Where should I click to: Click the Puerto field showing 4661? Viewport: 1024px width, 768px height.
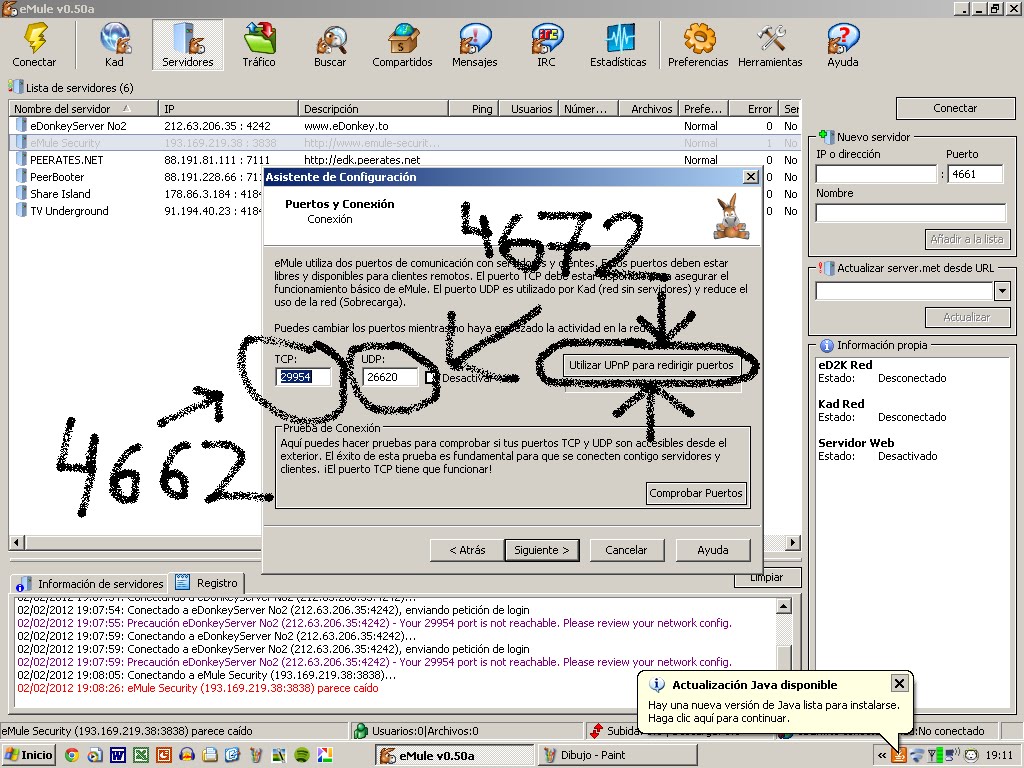(974, 174)
